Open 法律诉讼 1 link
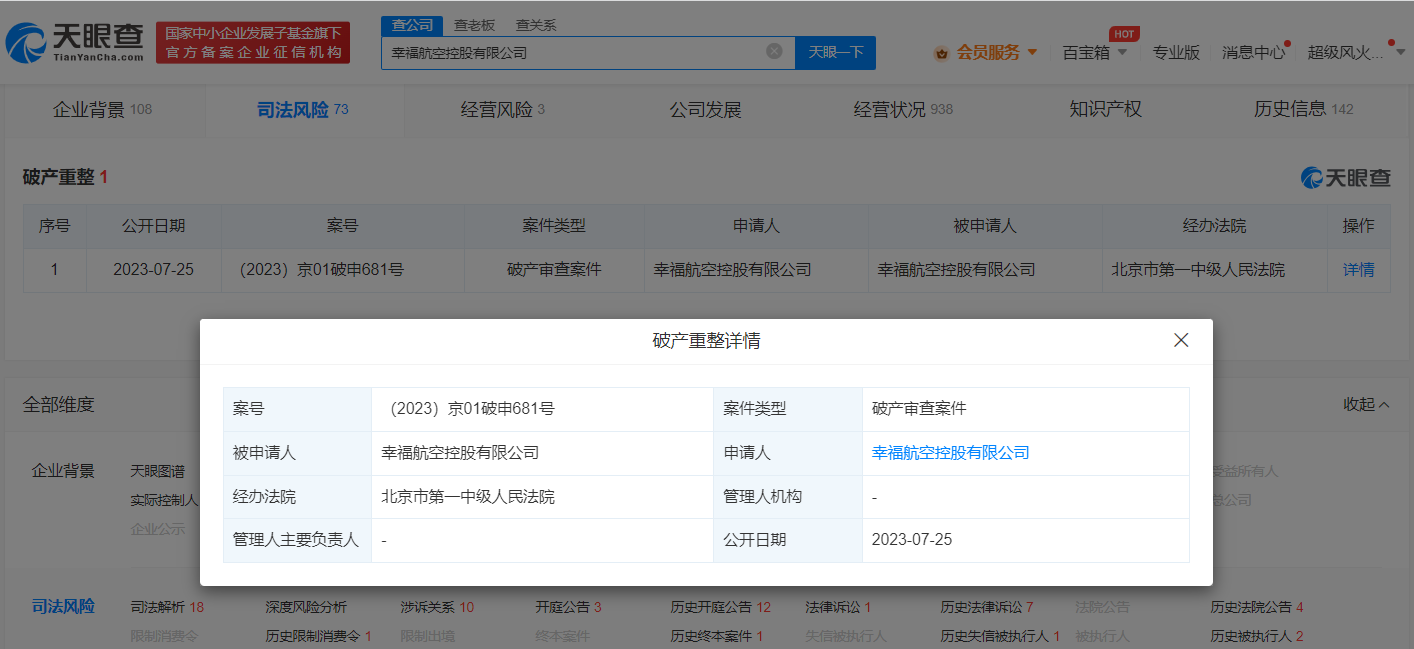Image resolution: width=1414 pixels, height=649 pixels. click(838, 607)
